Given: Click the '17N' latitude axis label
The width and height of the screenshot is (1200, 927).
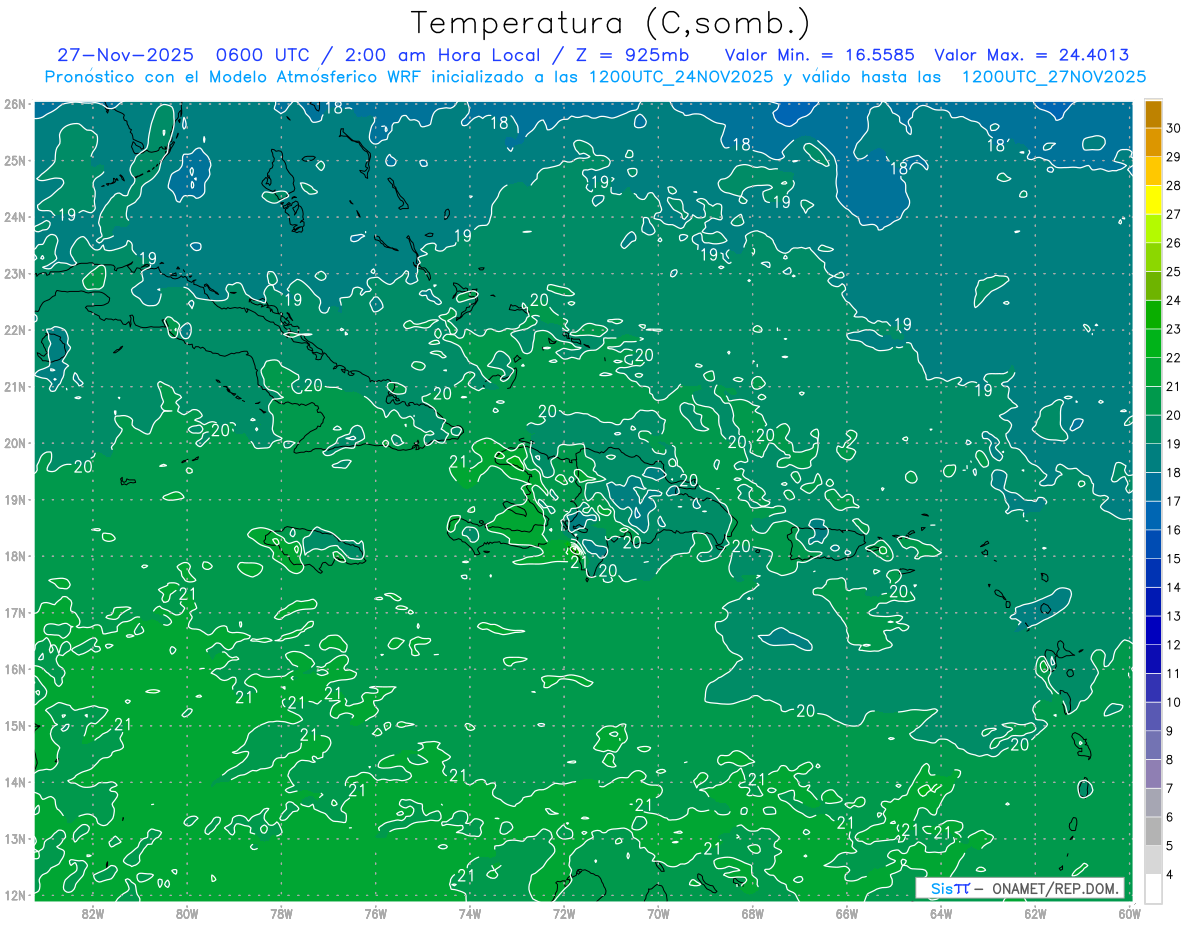Looking at the screenshot, I should point(15,612).
